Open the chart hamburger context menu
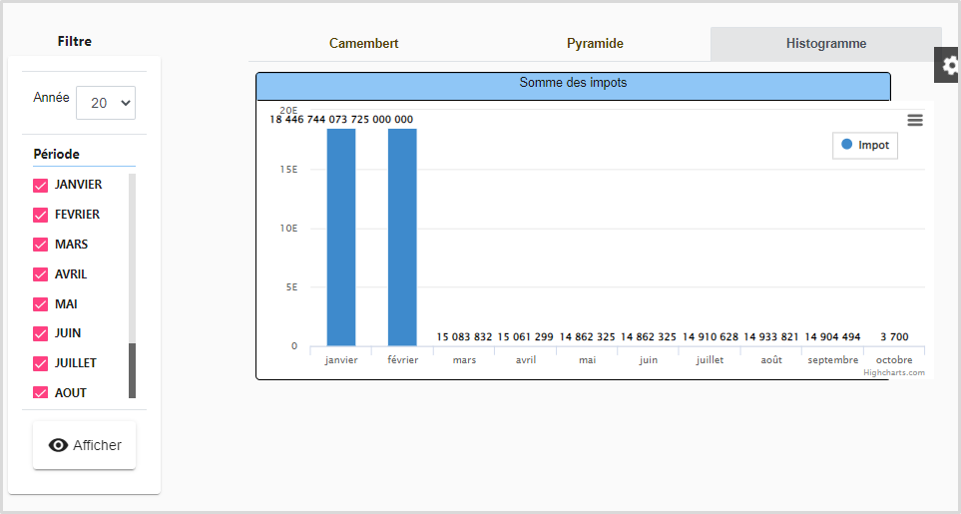961x514 pixels. click(915, 120)
